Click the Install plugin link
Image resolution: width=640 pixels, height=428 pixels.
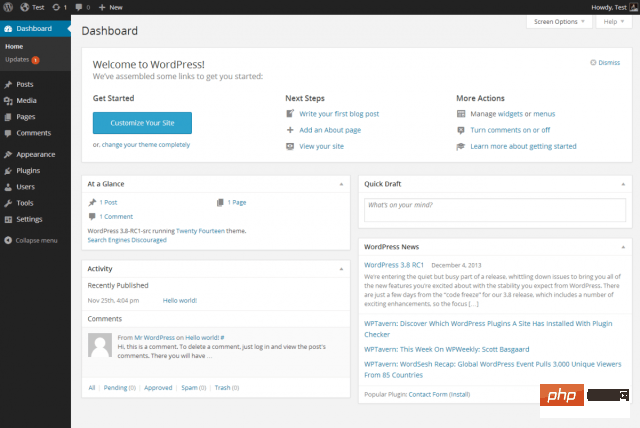coord(460,395)
